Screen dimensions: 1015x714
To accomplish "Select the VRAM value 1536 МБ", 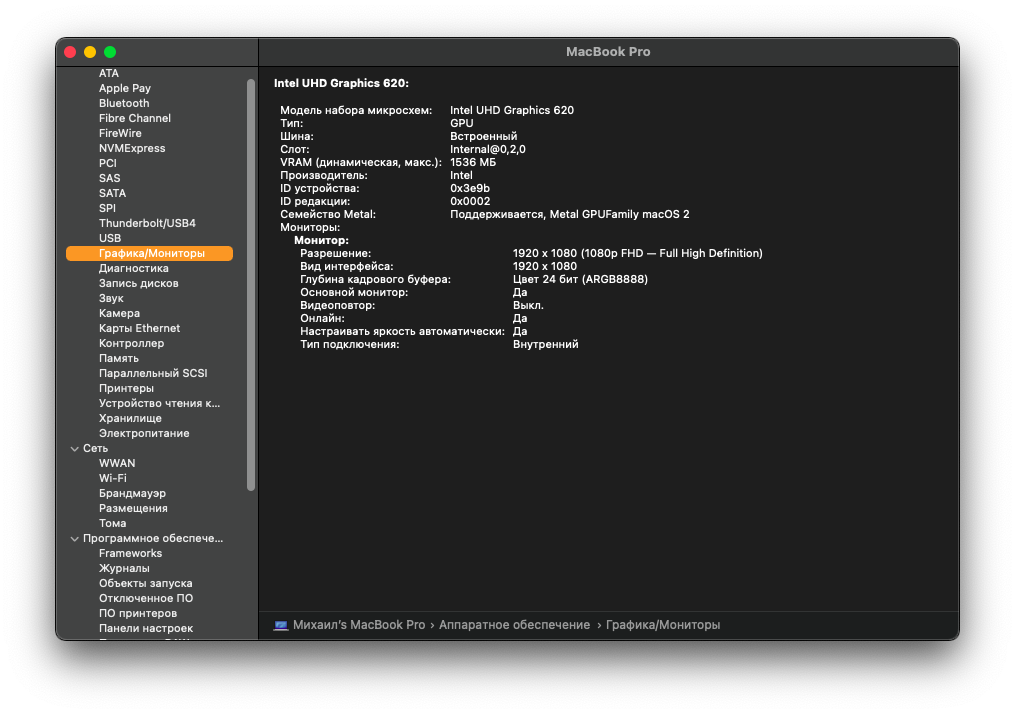I will point(473,162).
